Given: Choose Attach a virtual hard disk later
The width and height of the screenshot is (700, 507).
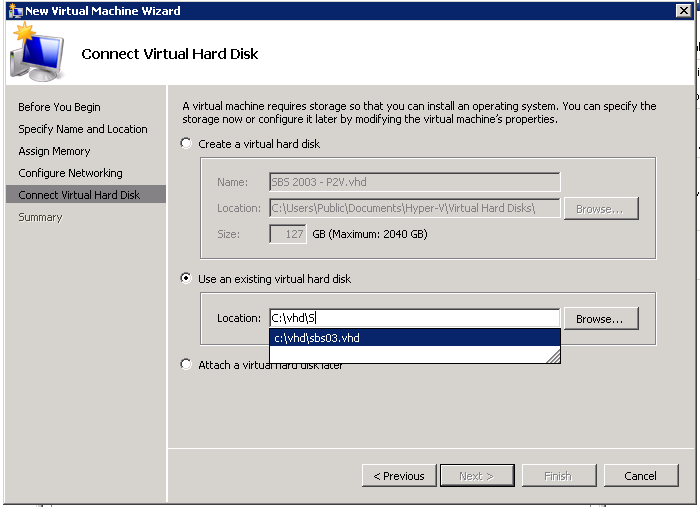Looking at the screenshot, I should pos(186,365).
